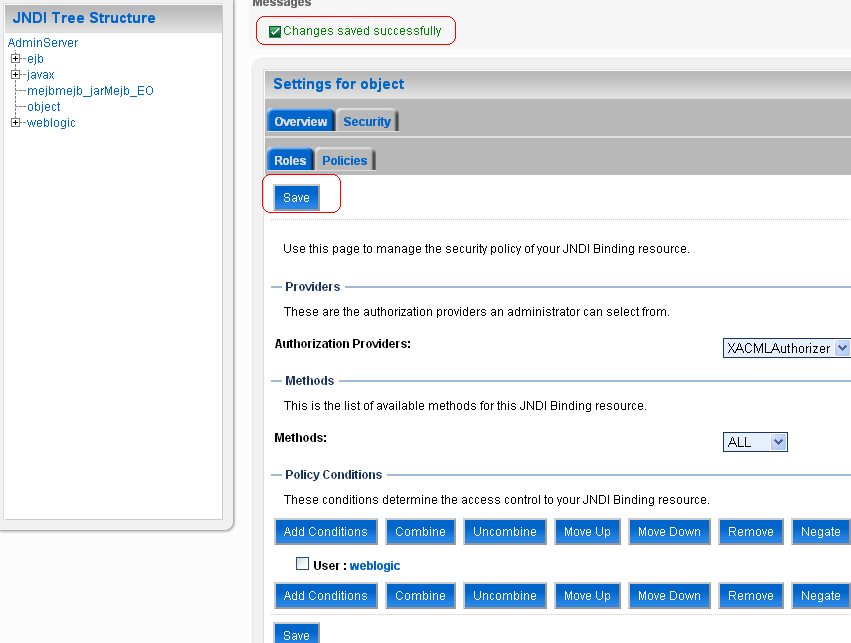The width and height of the screenshot is (851, 643).
Task: Click the Move Up button
Action: pyautogui.click(x=587, y=531)
